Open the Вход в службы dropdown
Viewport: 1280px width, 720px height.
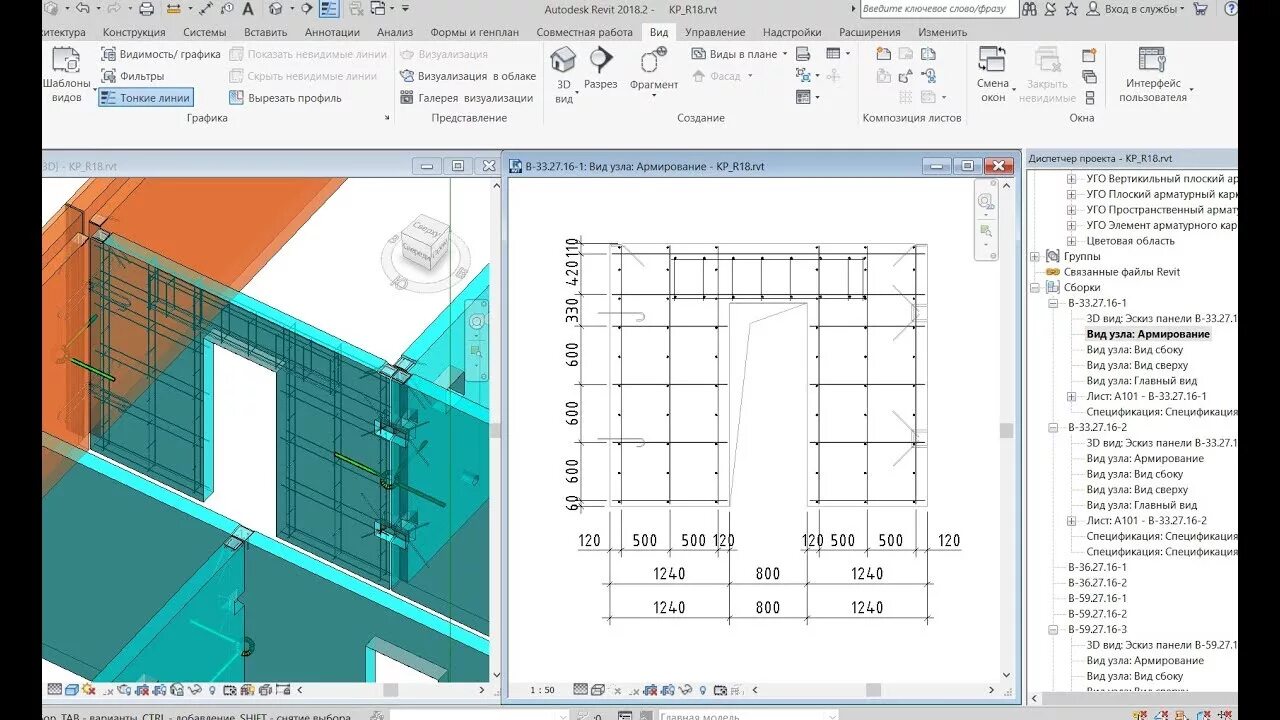click(1137, 9)
